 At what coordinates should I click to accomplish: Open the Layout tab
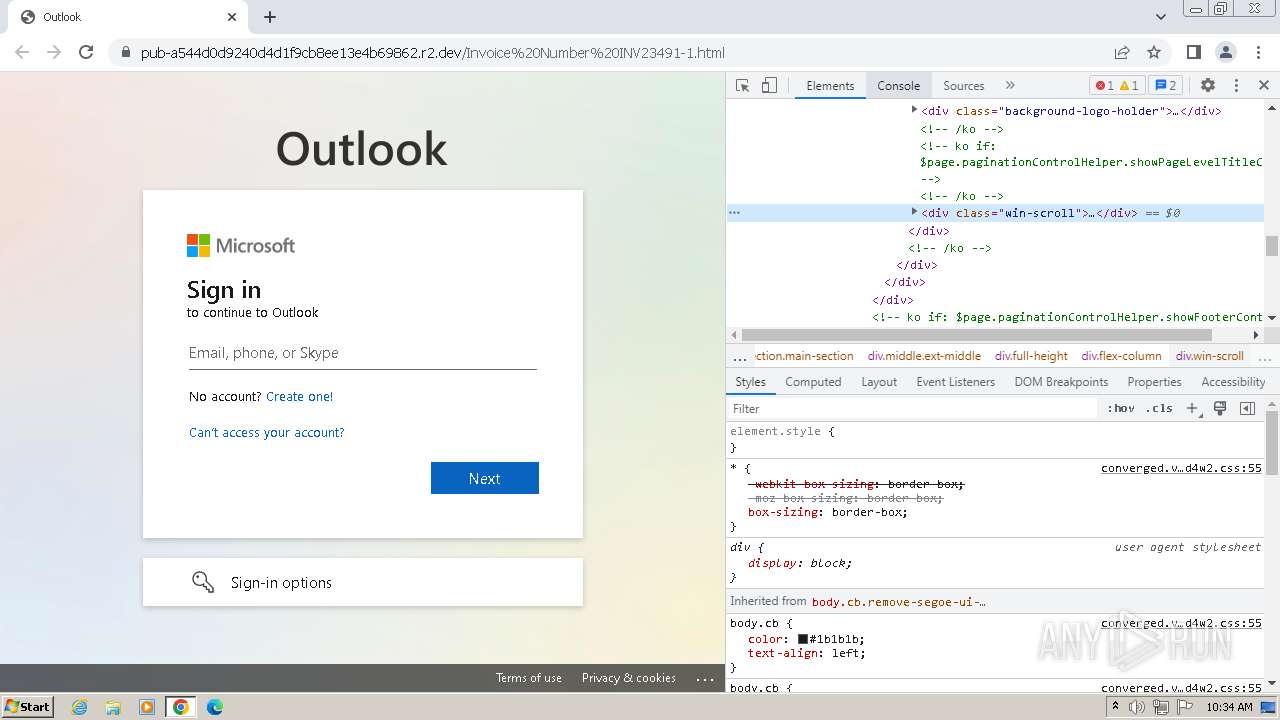879,382
